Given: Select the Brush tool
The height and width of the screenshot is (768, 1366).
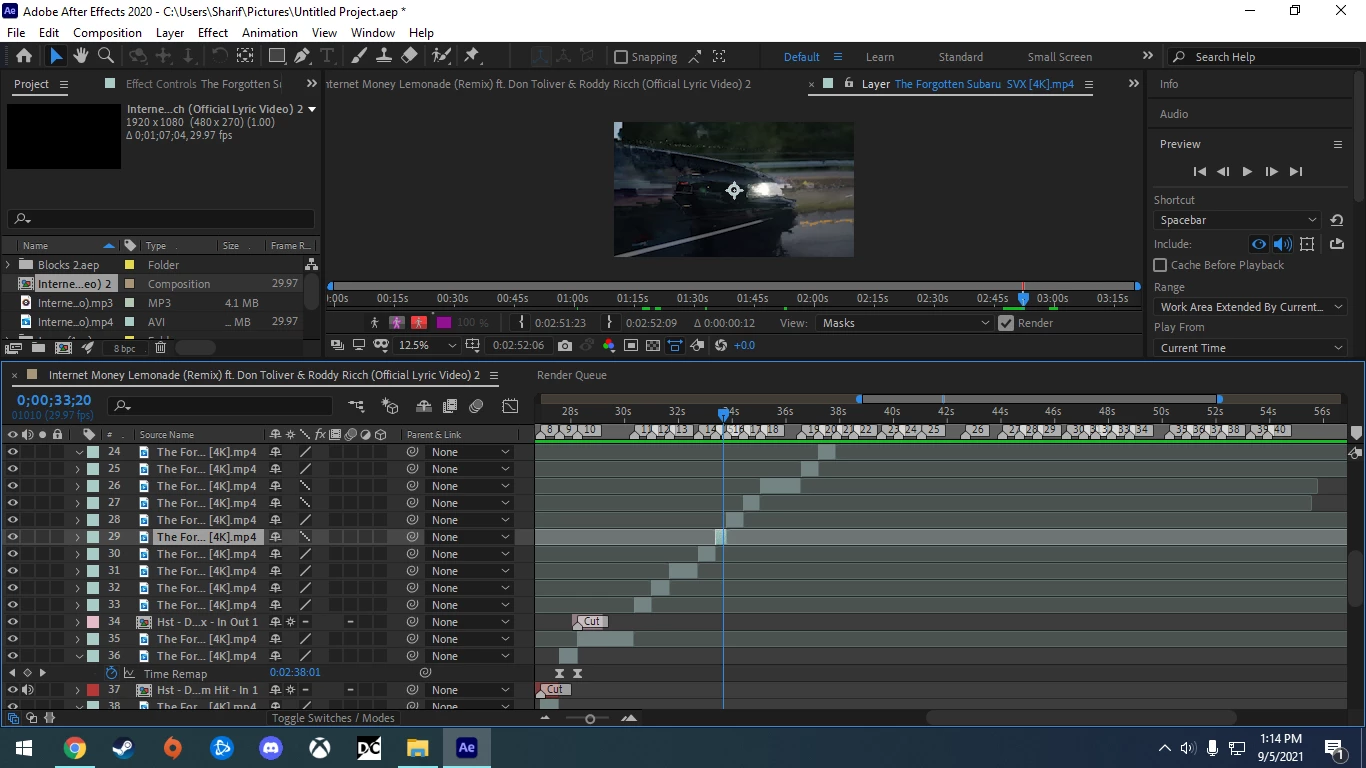Looking at the screenshot, I should (358, 56).
